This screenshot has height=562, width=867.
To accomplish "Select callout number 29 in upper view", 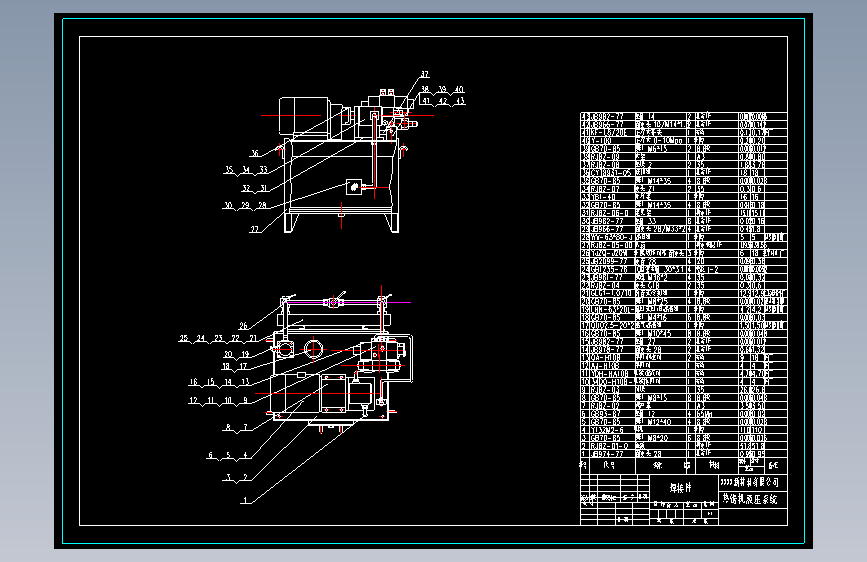I will [x=245, y=205].
